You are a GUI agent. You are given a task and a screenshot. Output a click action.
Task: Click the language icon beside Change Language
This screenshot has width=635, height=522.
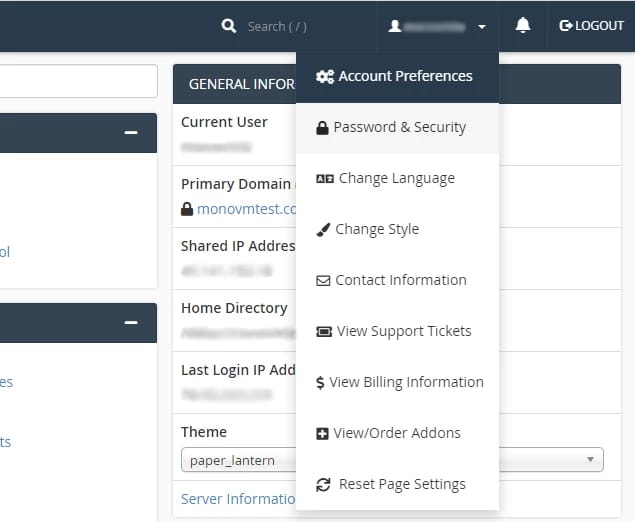pyautogui.click(x=325, y=179)
